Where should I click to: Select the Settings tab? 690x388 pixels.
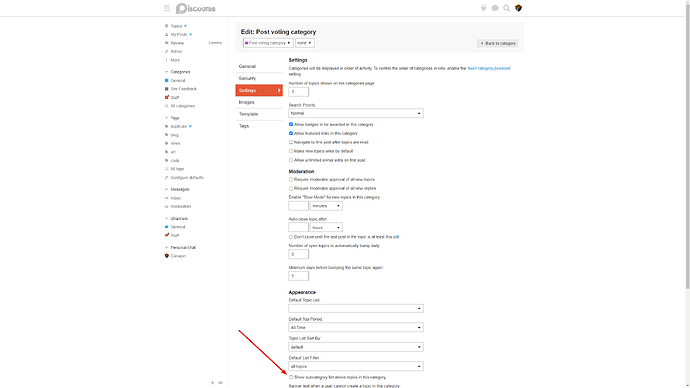tap(259, 90)
